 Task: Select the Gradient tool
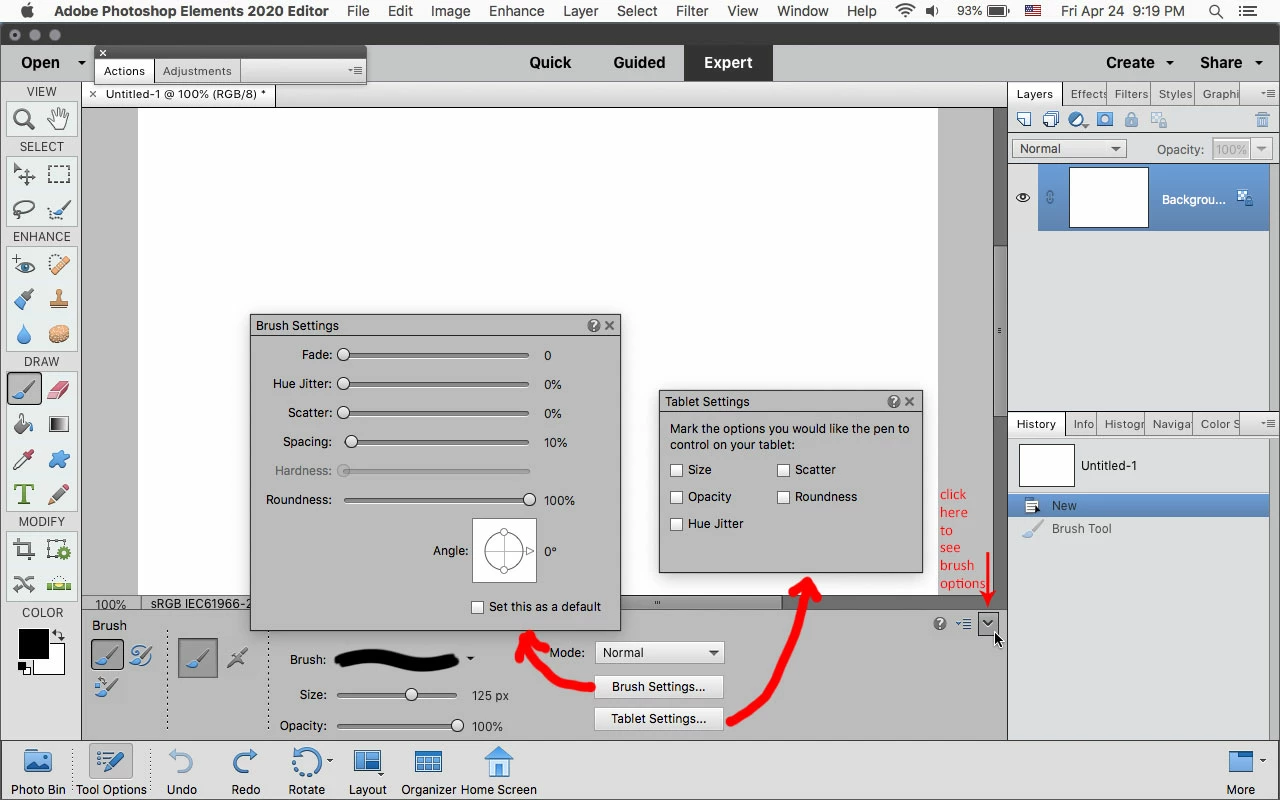coord(59,424)
